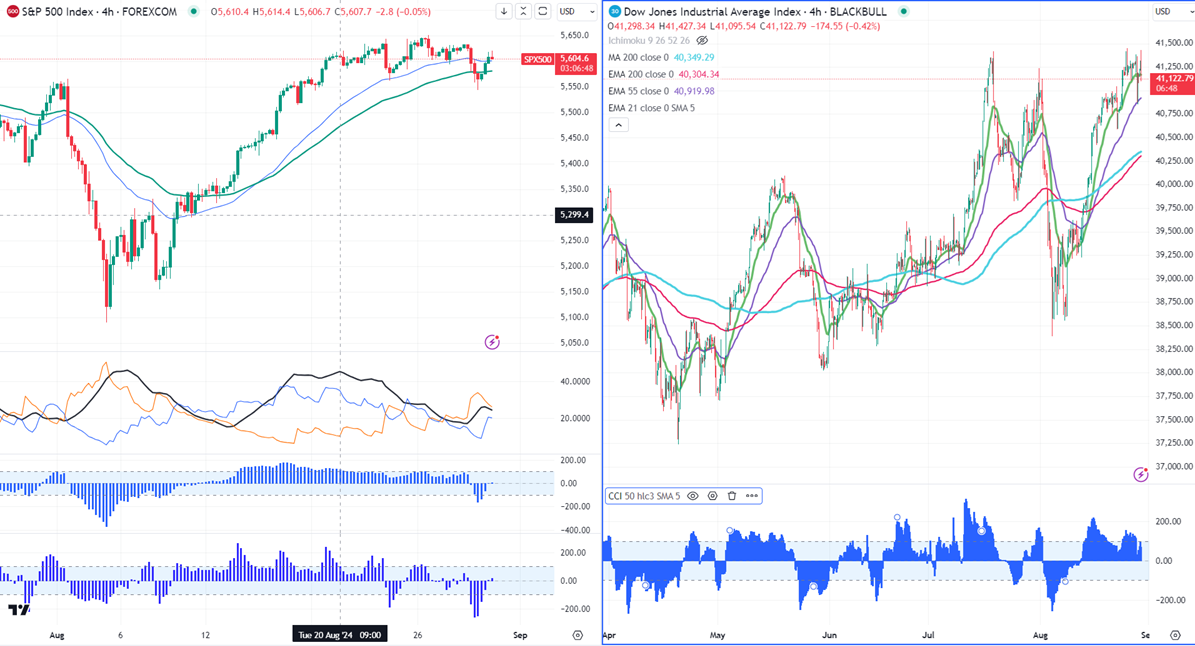The height and width of the screenshot is (646, 1195).
Task: Click the CCI 50 hlc3 SMA 5 label
Action: (644, 496)
